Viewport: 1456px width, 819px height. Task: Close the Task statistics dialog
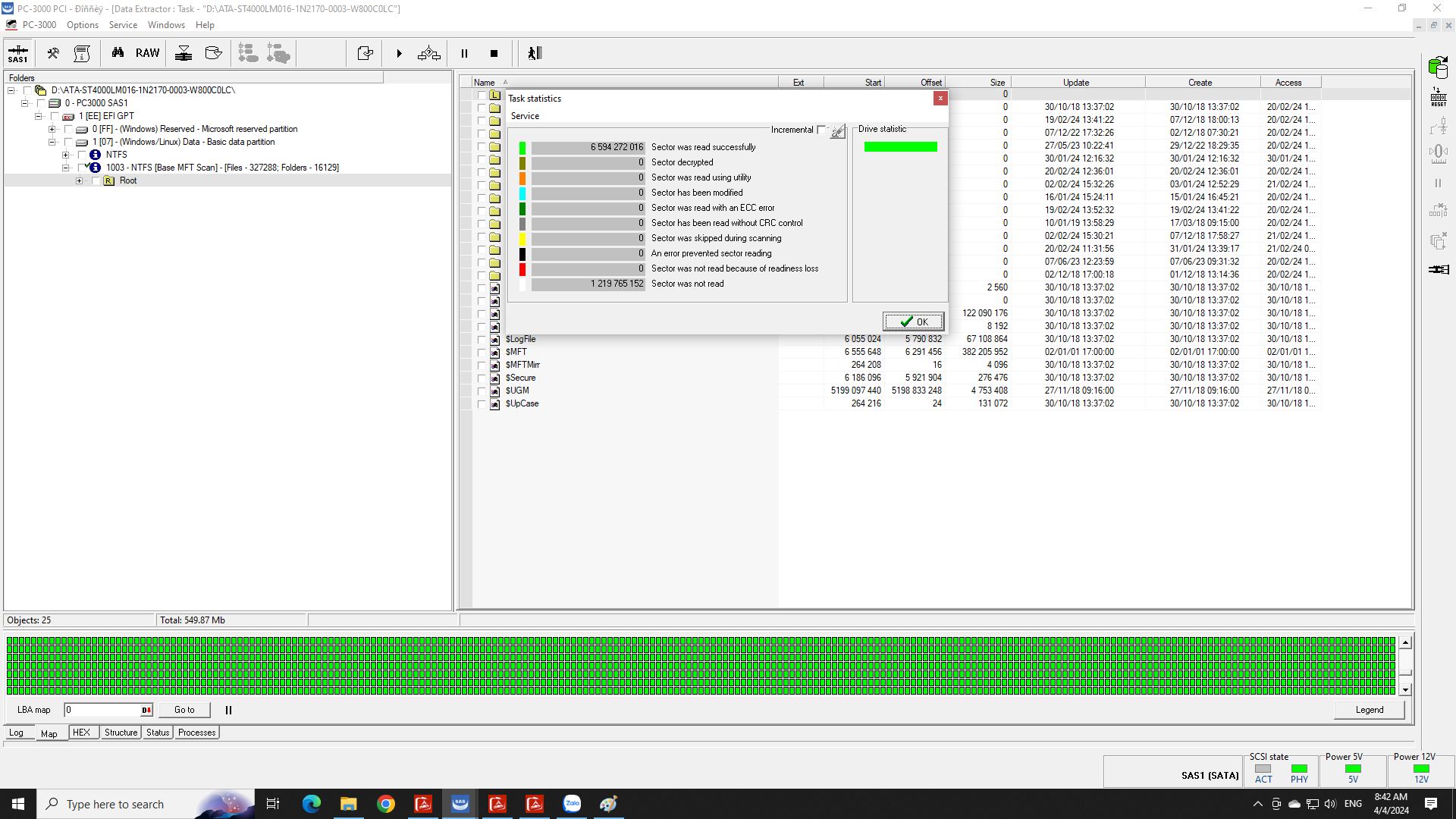coord(940,98)
